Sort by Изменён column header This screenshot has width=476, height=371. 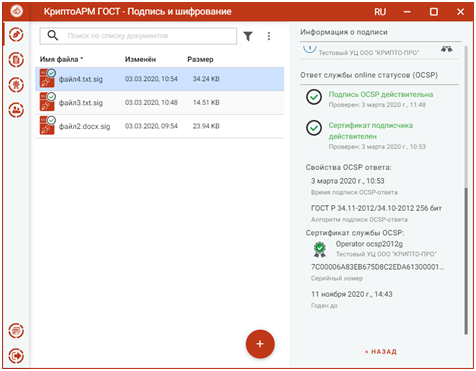[140, 59]
